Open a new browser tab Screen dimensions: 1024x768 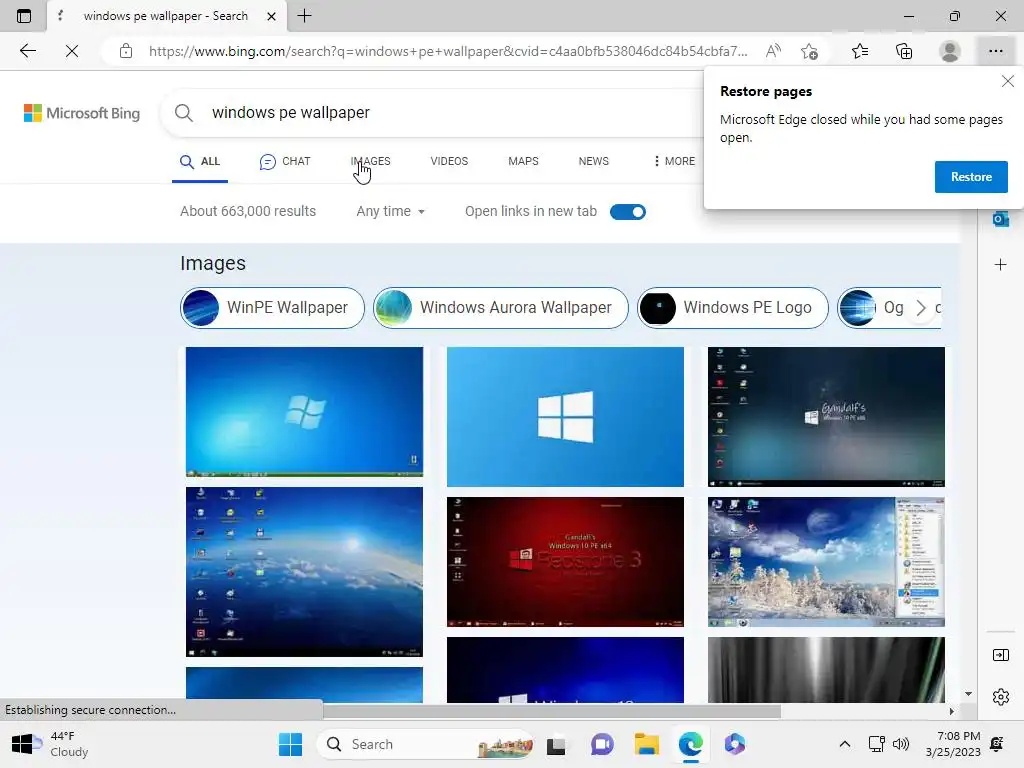(x=304, y=16)
